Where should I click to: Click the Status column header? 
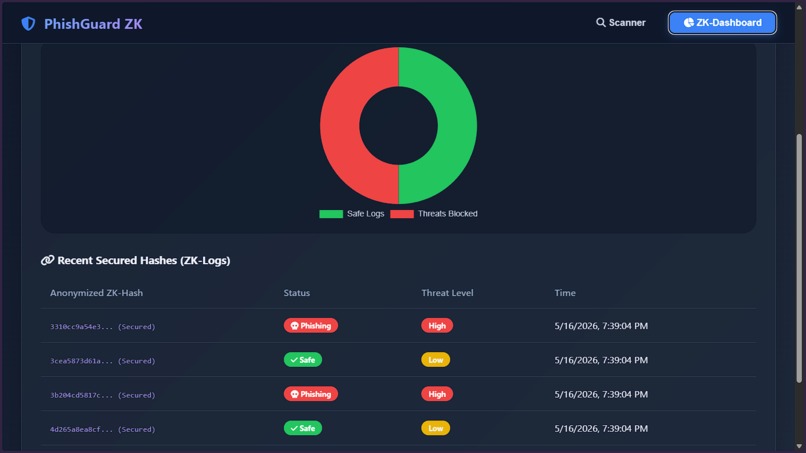[x=297, y=293]
